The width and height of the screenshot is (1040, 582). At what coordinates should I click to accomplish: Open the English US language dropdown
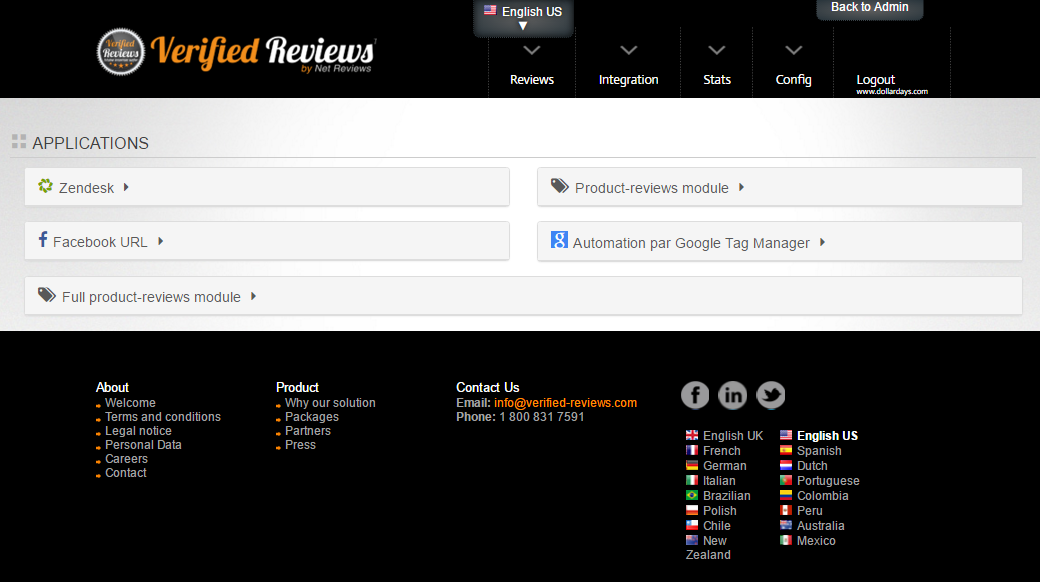coord(523,17)
